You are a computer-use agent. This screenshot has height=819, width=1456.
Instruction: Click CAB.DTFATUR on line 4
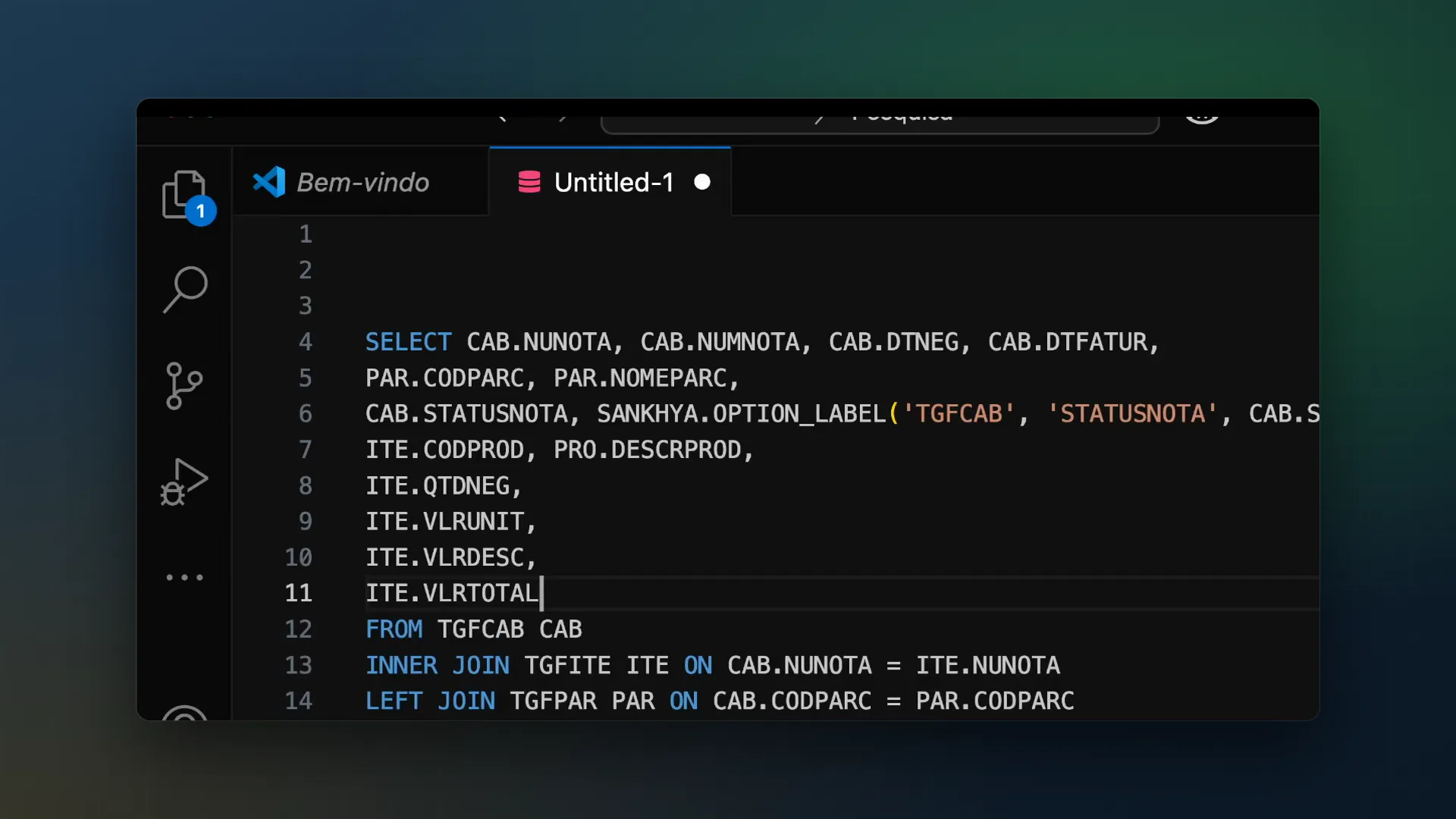point(1068,342)
